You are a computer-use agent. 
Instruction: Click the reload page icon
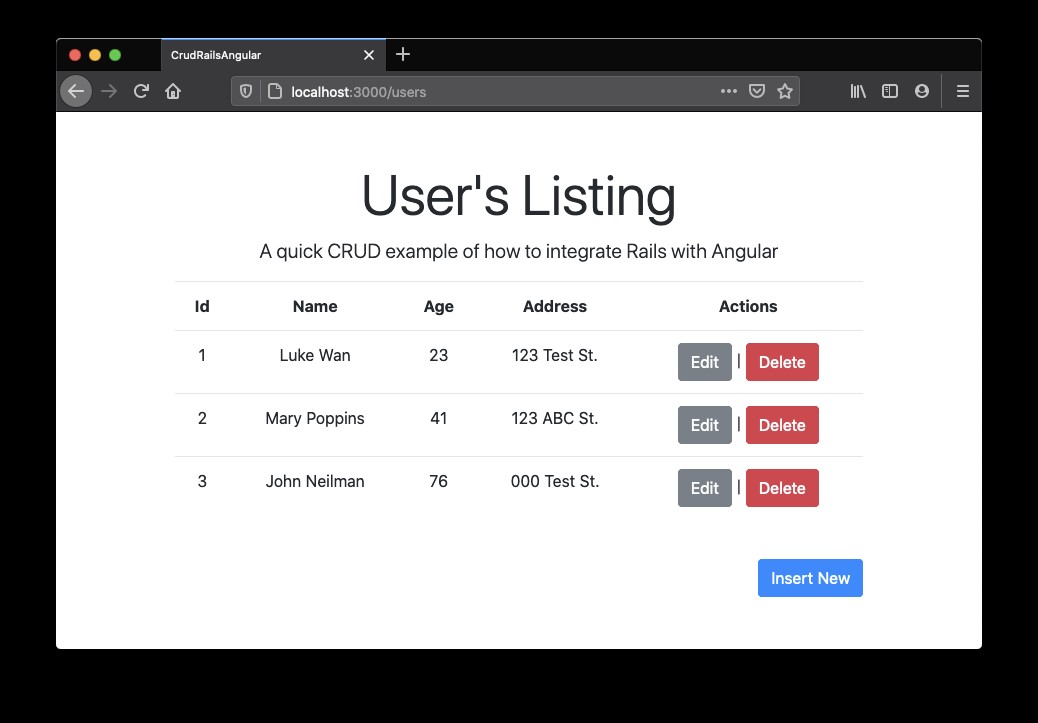[x=140, y=91]
